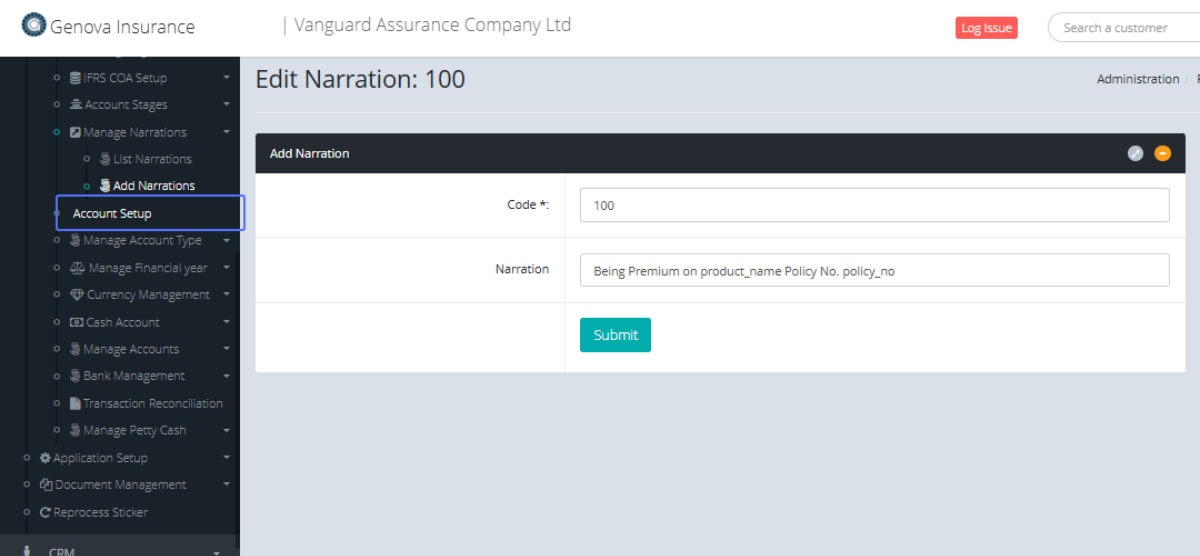Collapse the Add Narration panel with orange minus
Image resolution: width=1200 pixels, height=556 pixels.
tap(1162, 153)
